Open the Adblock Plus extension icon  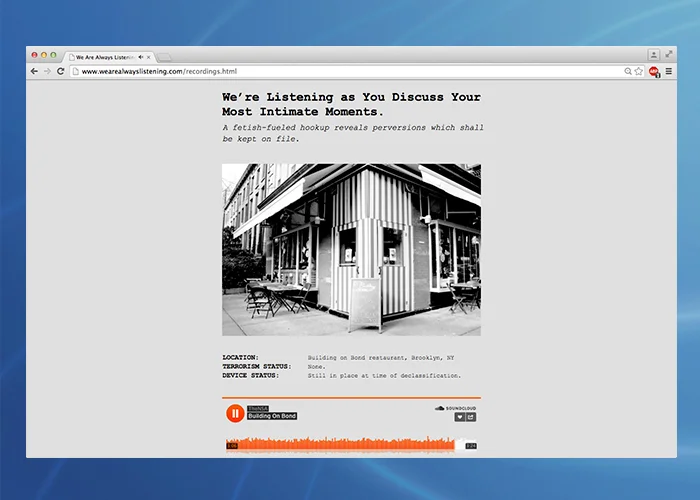654,71
